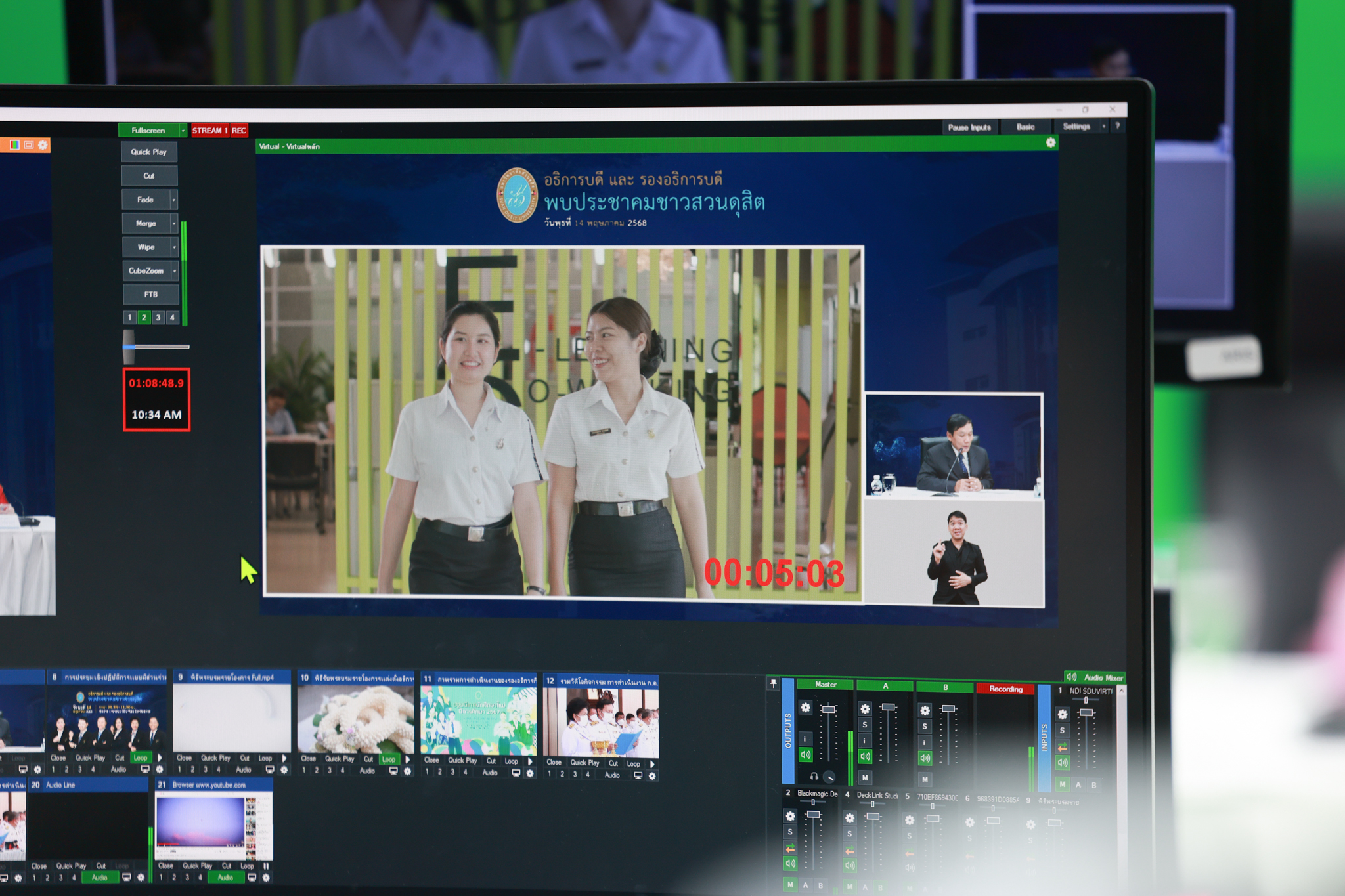Expand the Merge transition dropdown
Image resolution: width=1345 pixels, height=896 pixels.
174,223
